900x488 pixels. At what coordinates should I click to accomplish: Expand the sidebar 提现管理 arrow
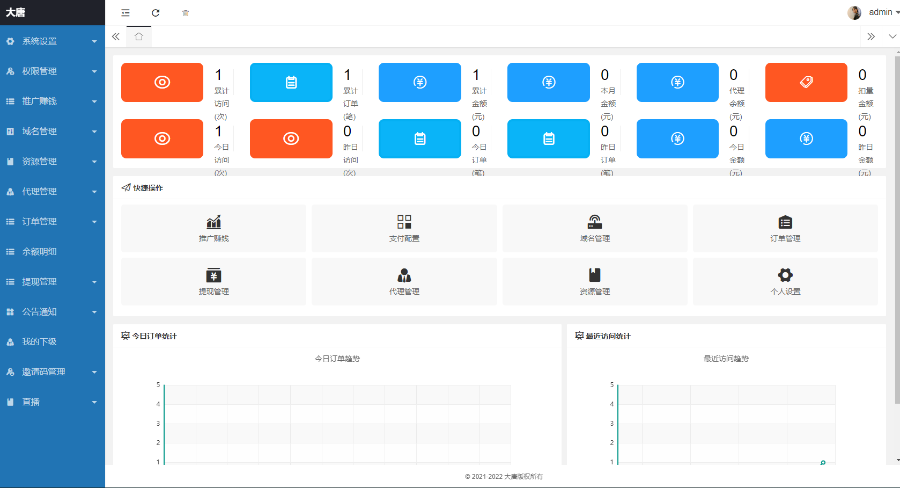94,282
